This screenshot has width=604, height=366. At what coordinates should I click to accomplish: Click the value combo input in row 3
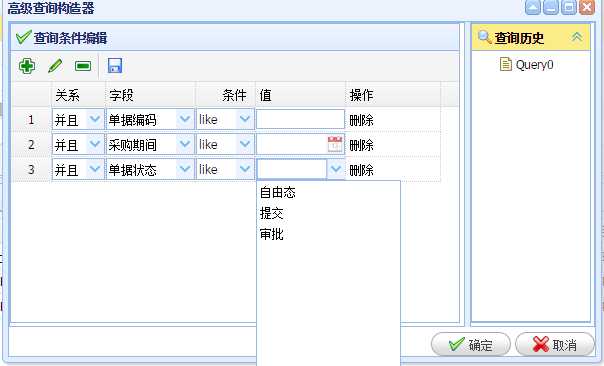(292, 169)
